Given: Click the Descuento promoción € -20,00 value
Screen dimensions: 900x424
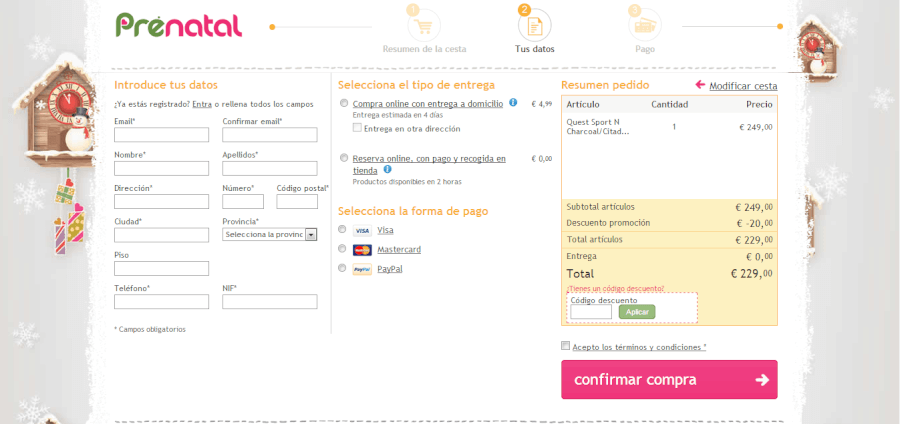Looking at the screenshot, I should click(754, 223).
